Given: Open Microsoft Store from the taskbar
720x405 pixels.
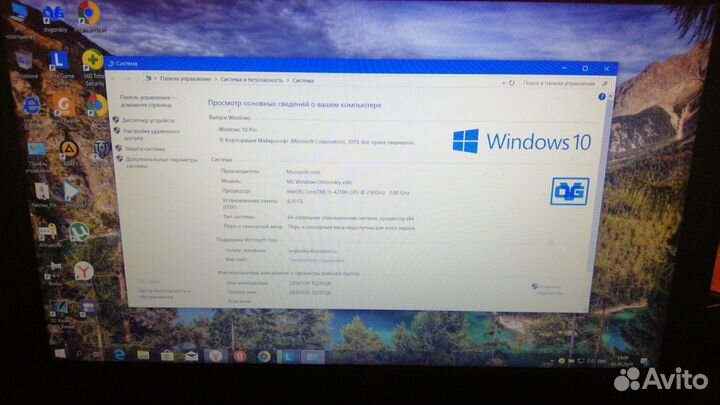Looking at the screenshot, I should point(167,355).
